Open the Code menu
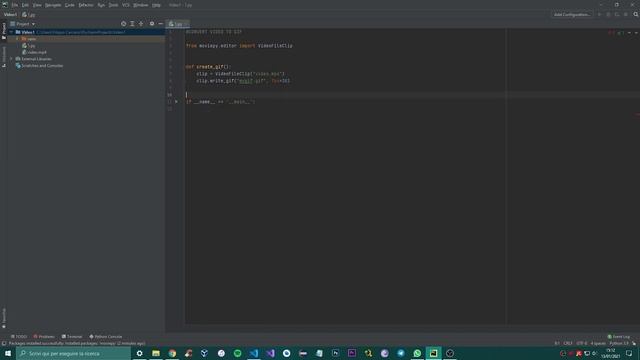 coord(70,5)
